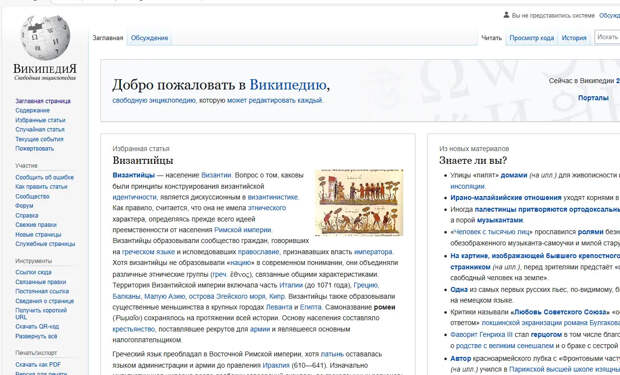
Task: Open Связанные правки link
Action: pos(40,282)
